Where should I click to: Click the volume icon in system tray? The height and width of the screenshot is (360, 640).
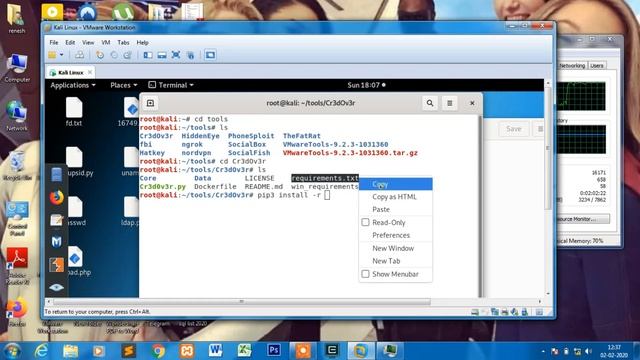[589, 351]
